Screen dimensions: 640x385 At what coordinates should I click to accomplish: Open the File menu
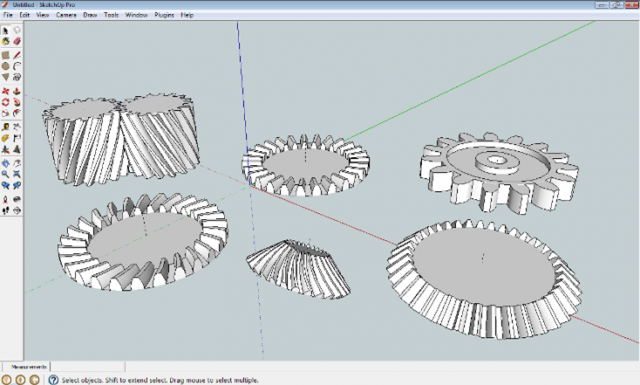point(8,15)
